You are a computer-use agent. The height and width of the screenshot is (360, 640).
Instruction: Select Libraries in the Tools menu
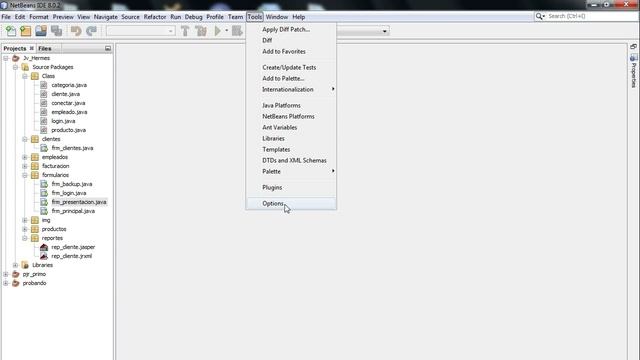(291, 138)
